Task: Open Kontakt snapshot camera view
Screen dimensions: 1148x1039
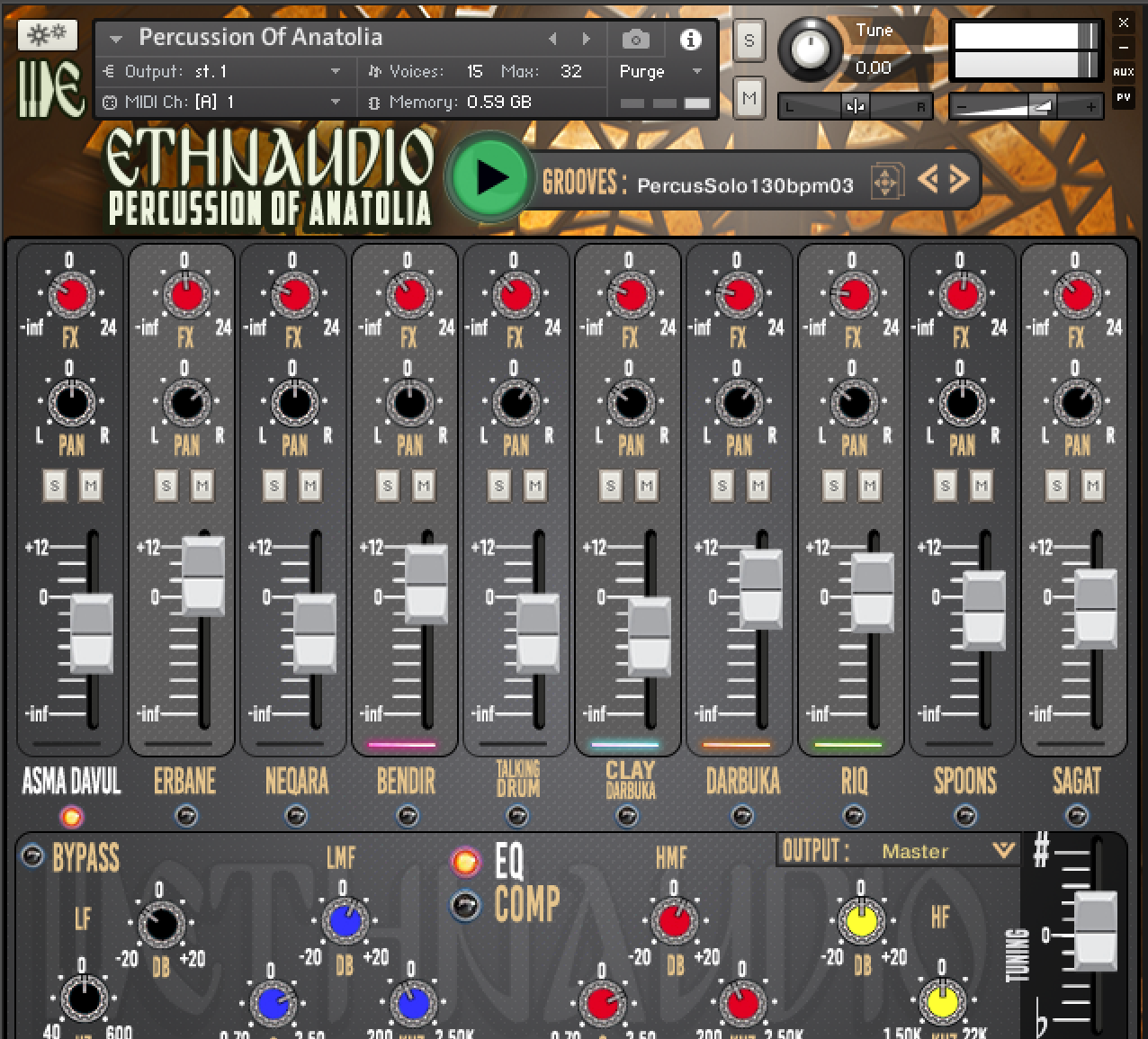Action: pyautogui.click(x=636, y=39)
